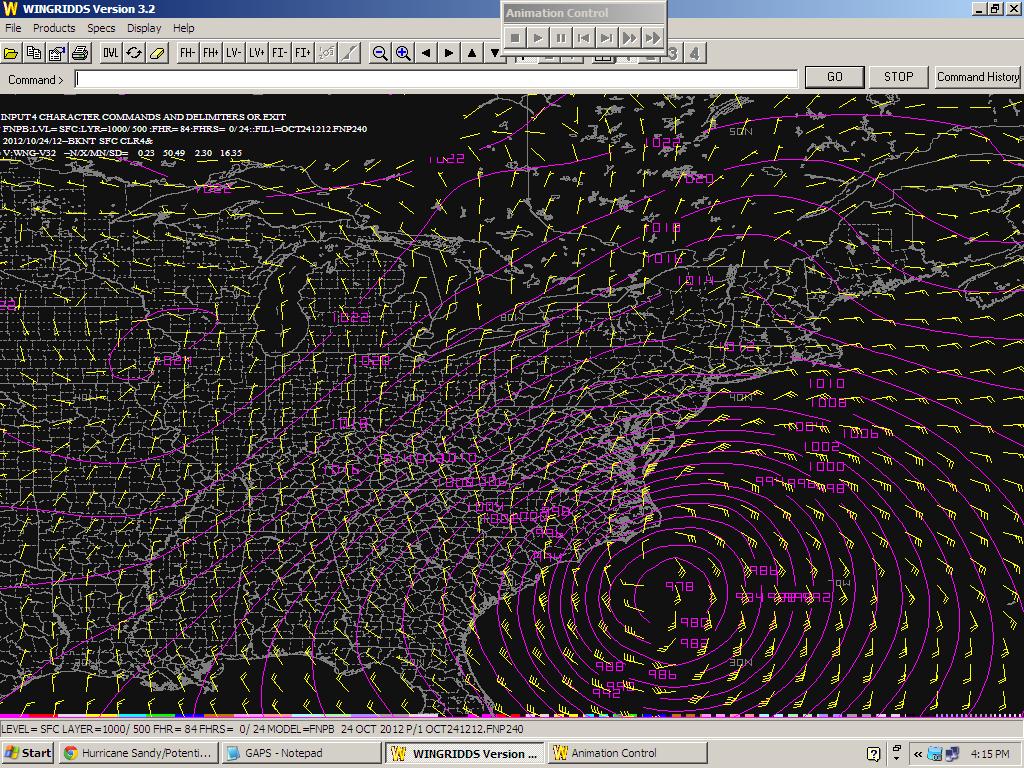Click the copy icon in toolbar
Viewport: 1024px width, 768px height.
pos(34,53)
